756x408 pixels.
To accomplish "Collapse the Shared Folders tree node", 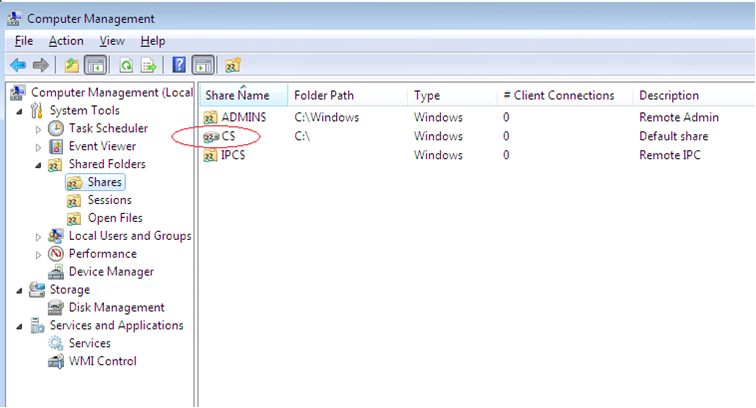I will coord(39,164).
